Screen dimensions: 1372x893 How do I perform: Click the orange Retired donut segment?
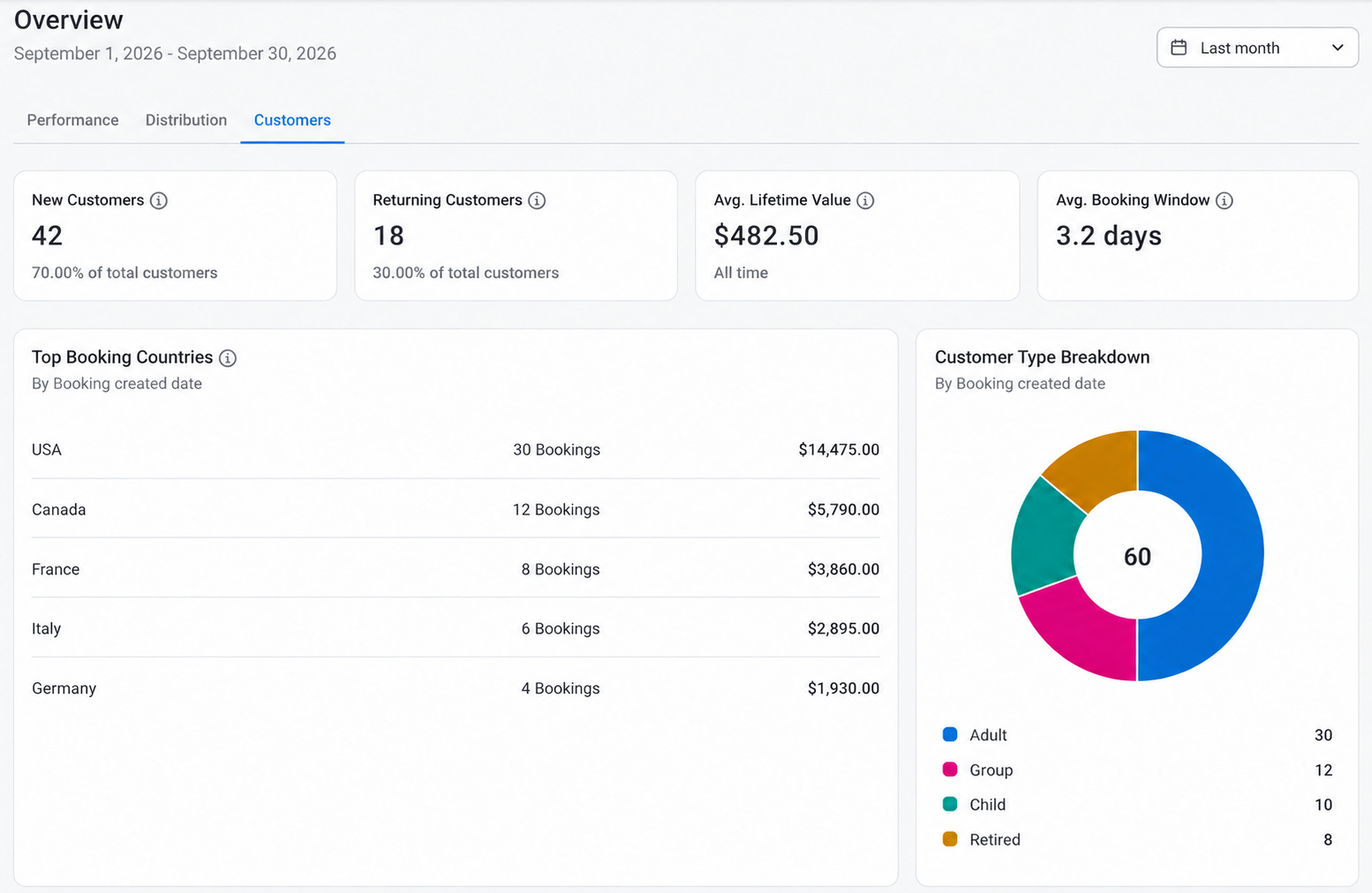(1099, 468)
